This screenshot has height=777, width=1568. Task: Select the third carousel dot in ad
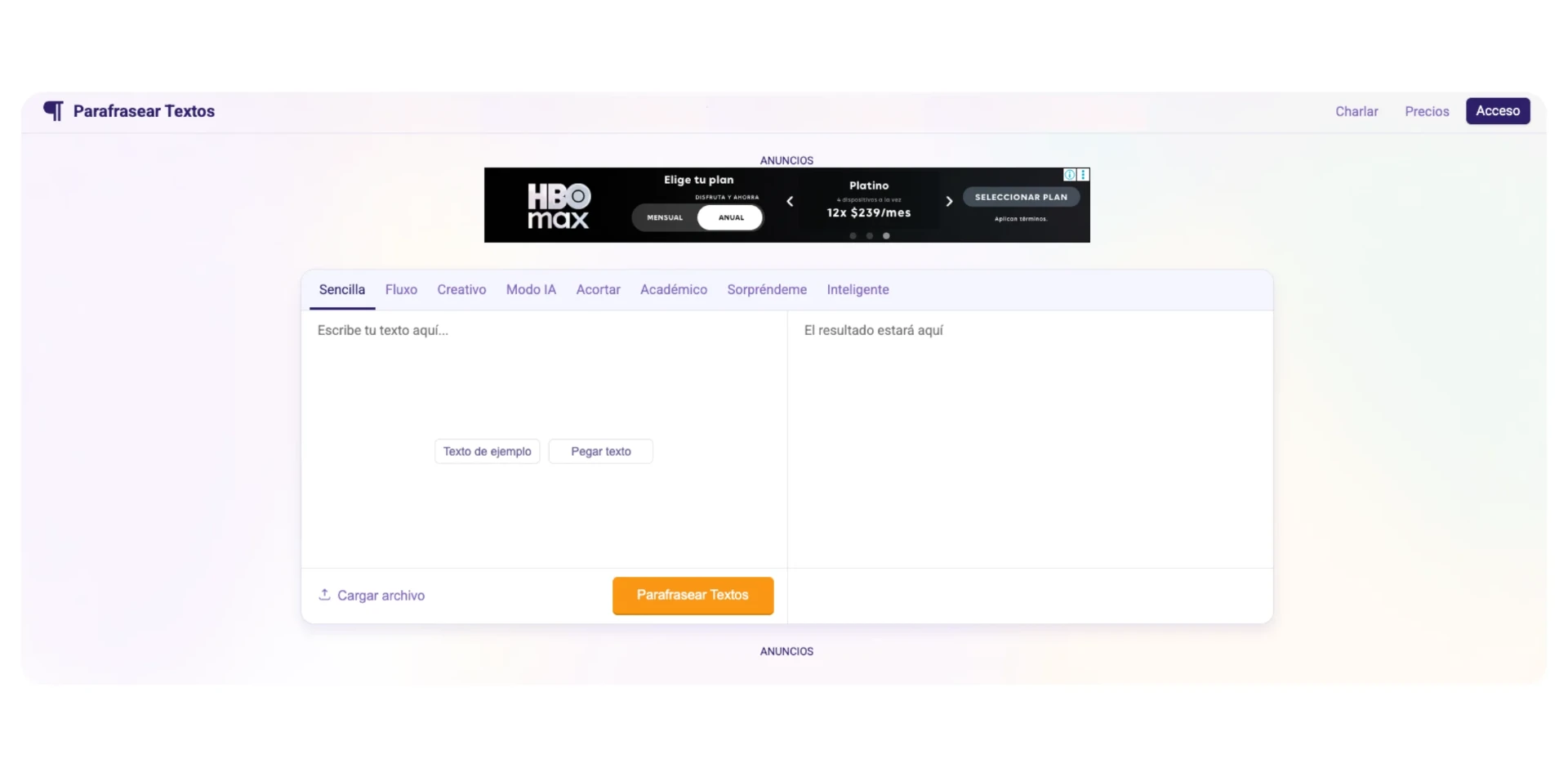coord(886,236)
